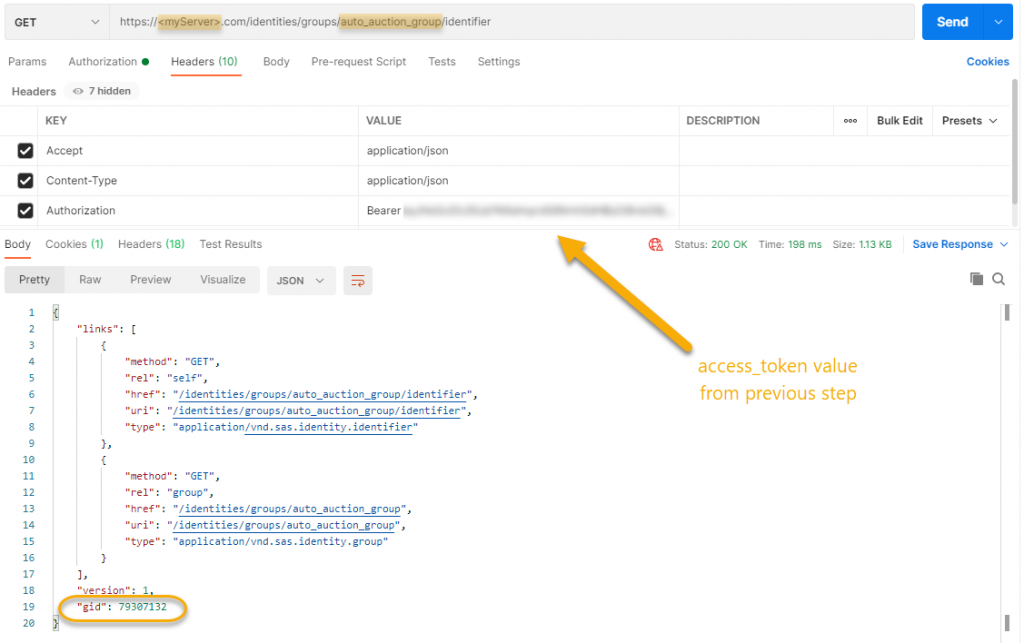Click the "links" key on line 2
The height and width of the screenshot is (643, 1024).
click(x=98, y=329)
